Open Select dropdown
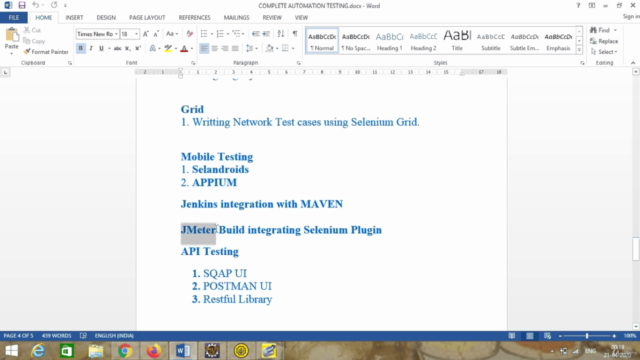The width and height of the screenshot is (640, 360). (x=604, y=52)
